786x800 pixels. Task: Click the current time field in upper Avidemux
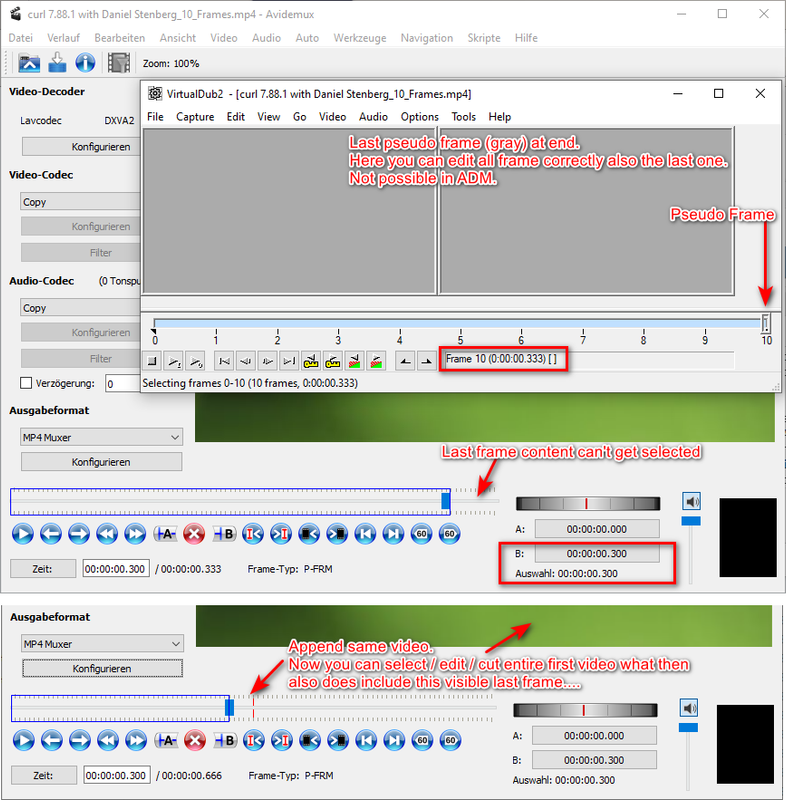[x=116, y=568]
